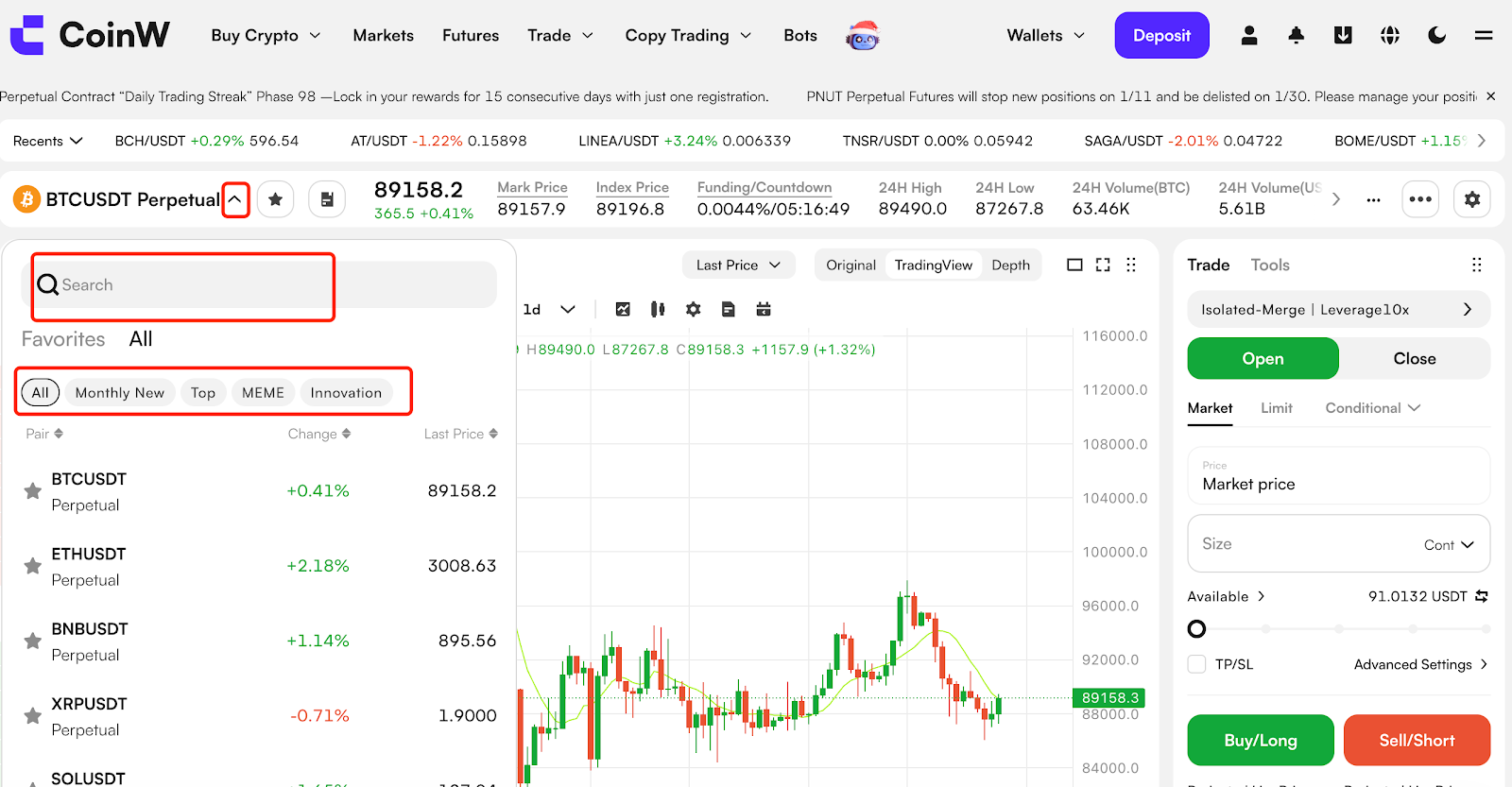This screenshot has width=1512, height=787.
Task: Open chart indicator settings gear
Action: [693, 309]
